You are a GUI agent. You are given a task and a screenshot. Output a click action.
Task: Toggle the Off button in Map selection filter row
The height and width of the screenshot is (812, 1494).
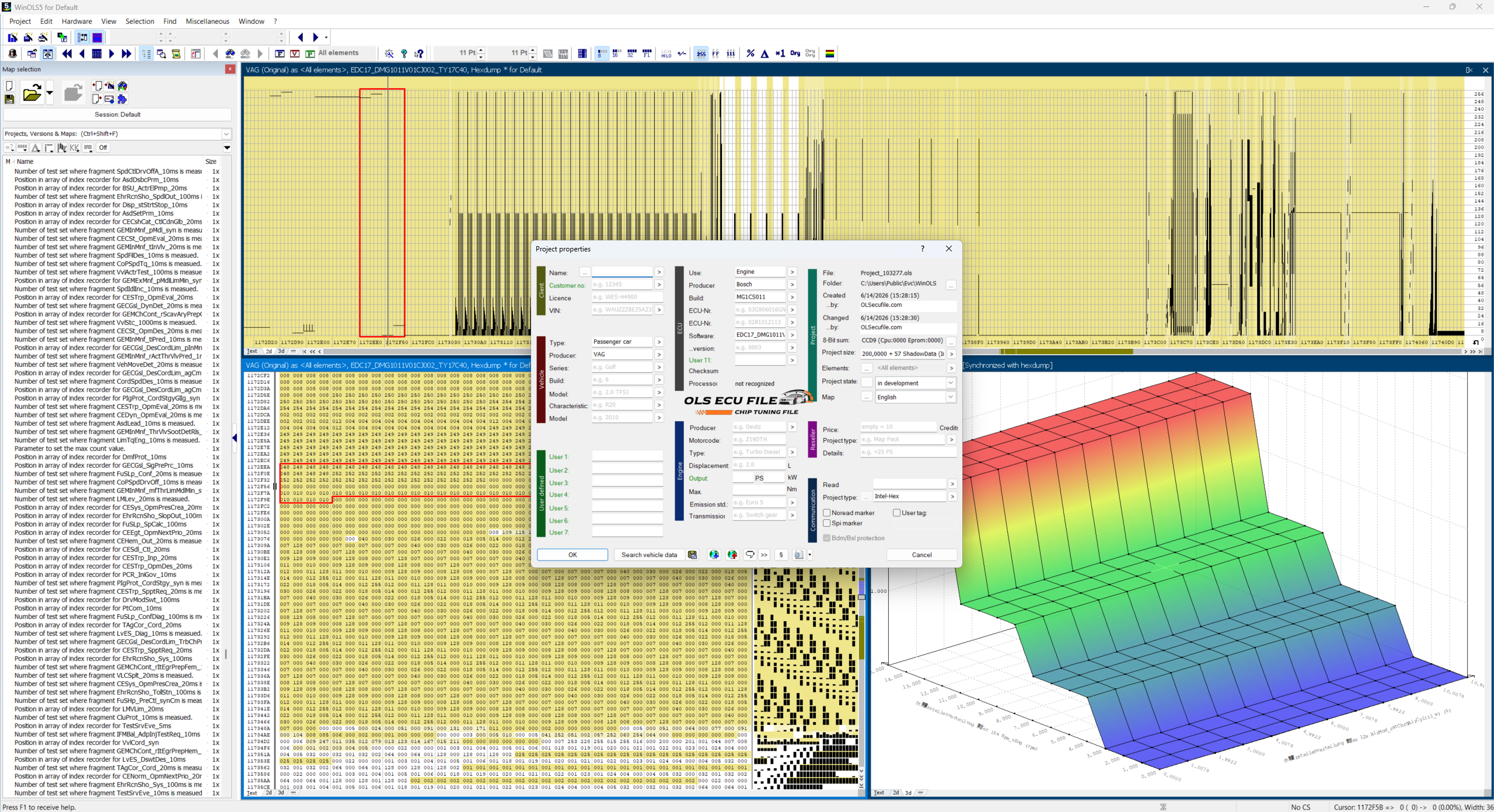(x=103, y=148)
